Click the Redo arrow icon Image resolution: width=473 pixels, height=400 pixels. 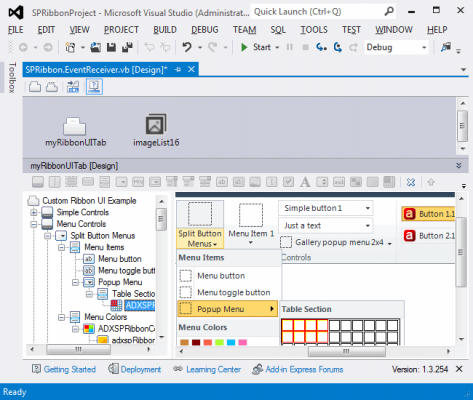coord(213,47)
